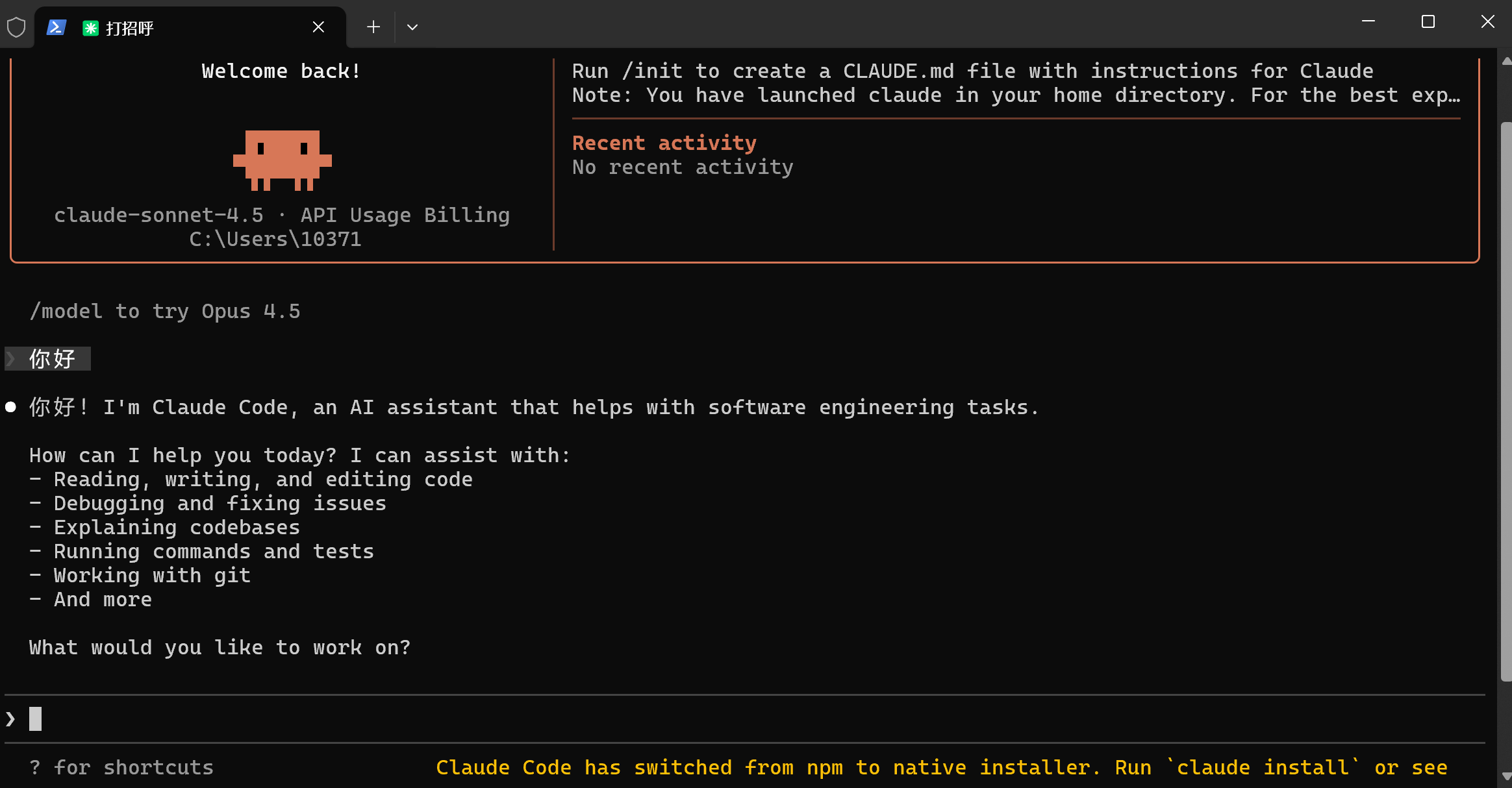Click the shield icon in title bar
The width and height of the screenshot is (1512, 788).
[x=16, y=27]
